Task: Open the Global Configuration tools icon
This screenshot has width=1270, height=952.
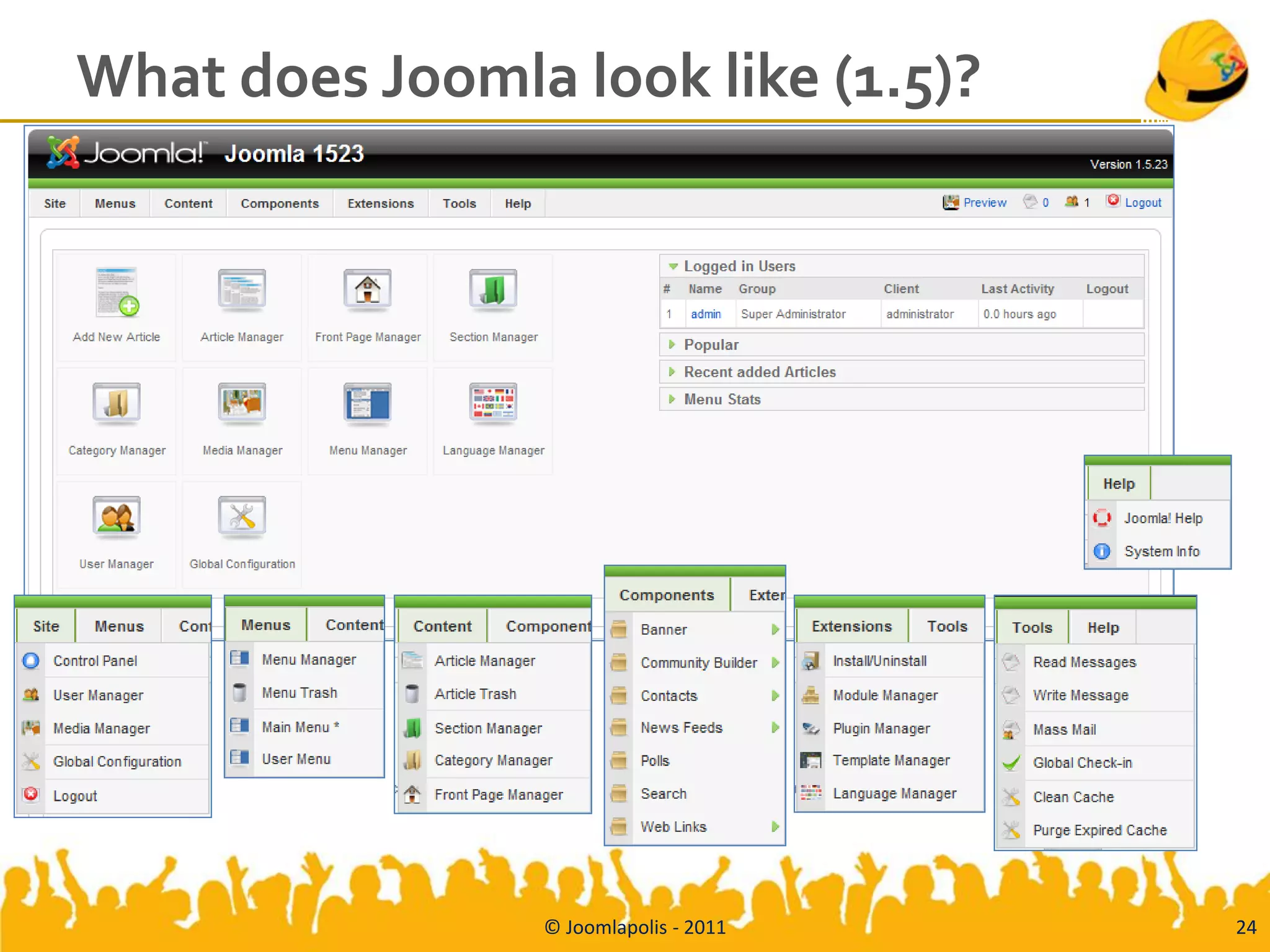Action: pos(242,517)
